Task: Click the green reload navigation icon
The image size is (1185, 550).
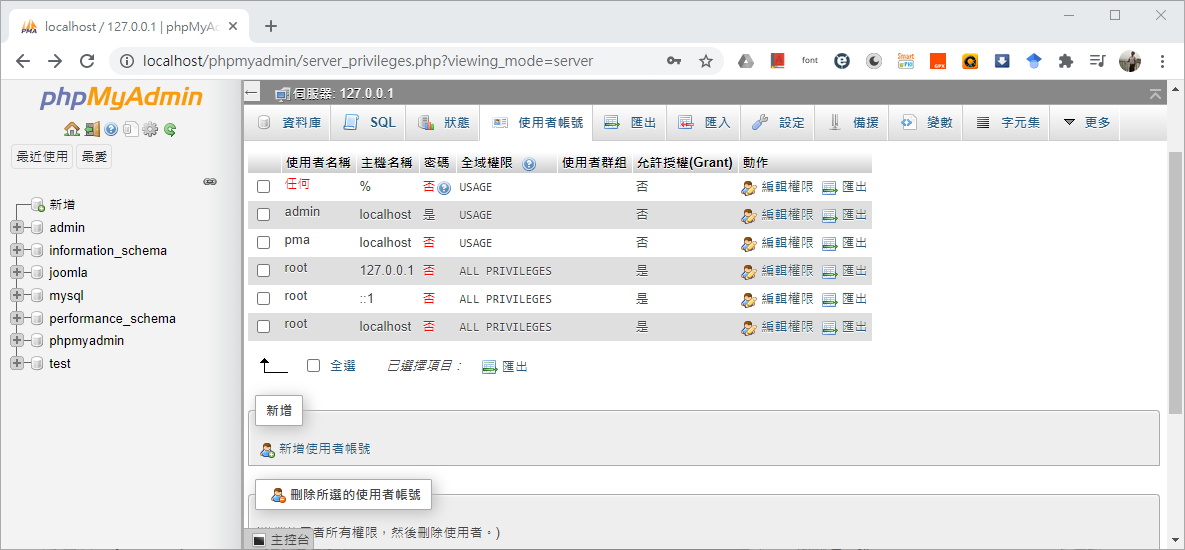Action: click(170, 129)
